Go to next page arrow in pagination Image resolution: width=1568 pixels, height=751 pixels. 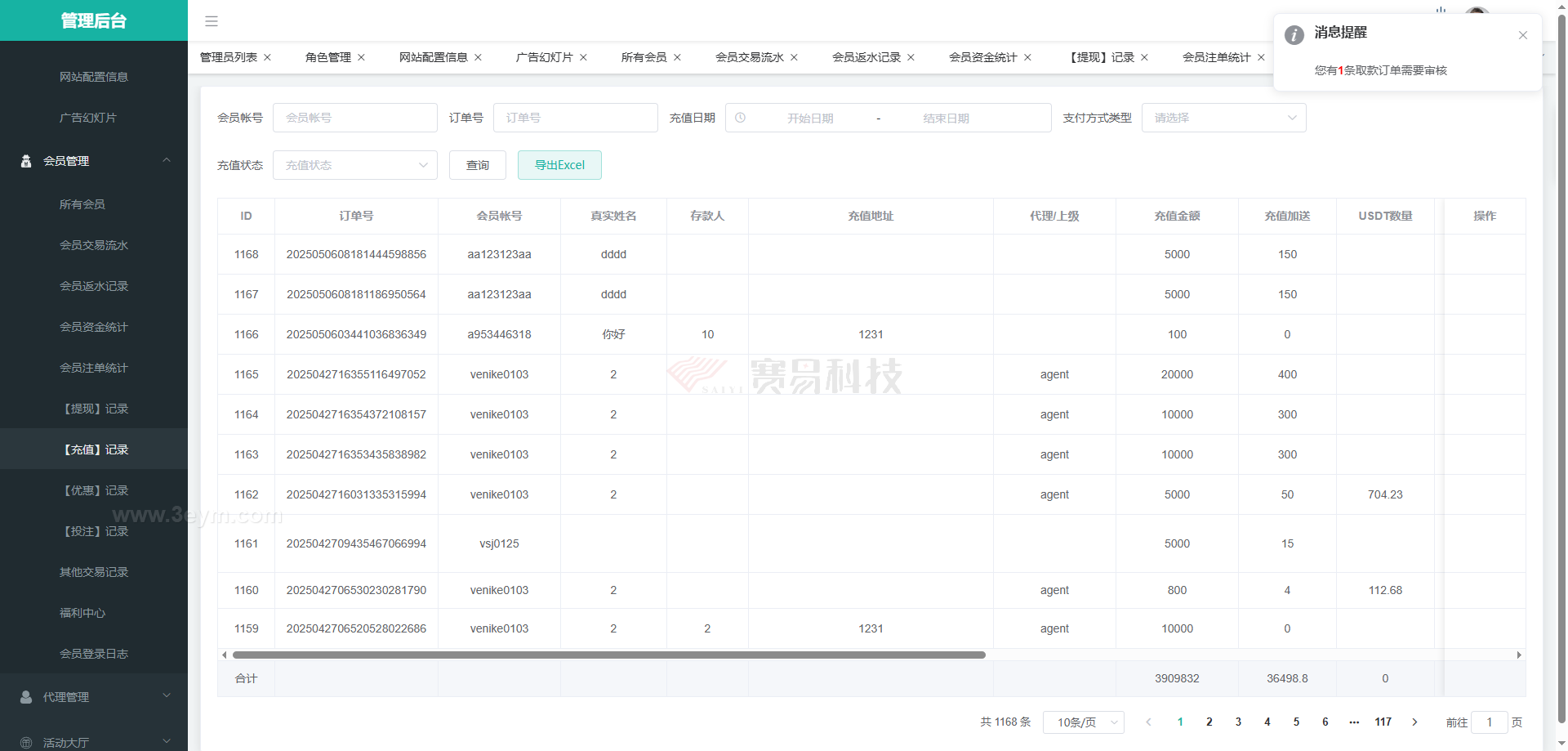[x=1414, y=722]
